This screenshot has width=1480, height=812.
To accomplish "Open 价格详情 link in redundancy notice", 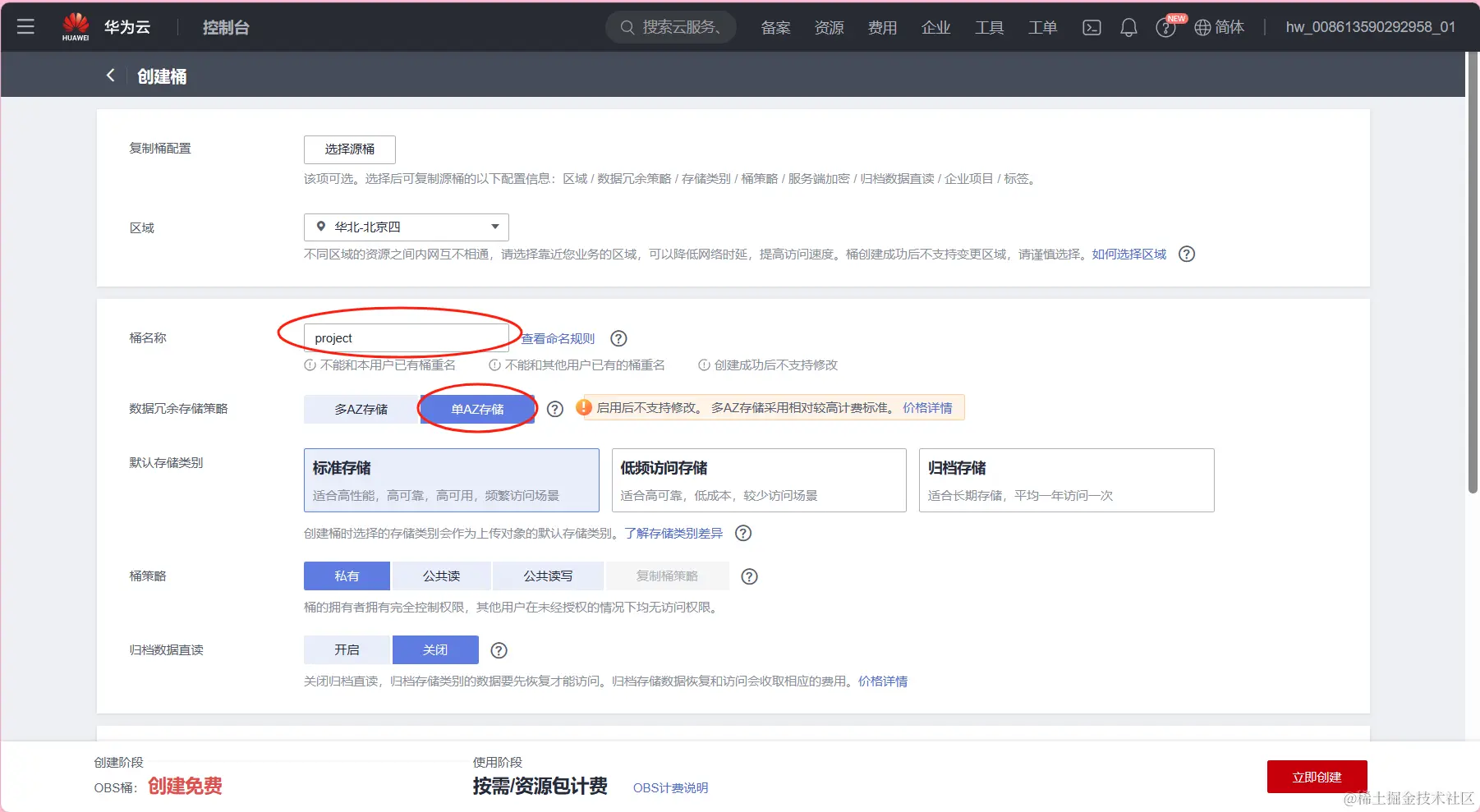I will (x=927, y=408).
